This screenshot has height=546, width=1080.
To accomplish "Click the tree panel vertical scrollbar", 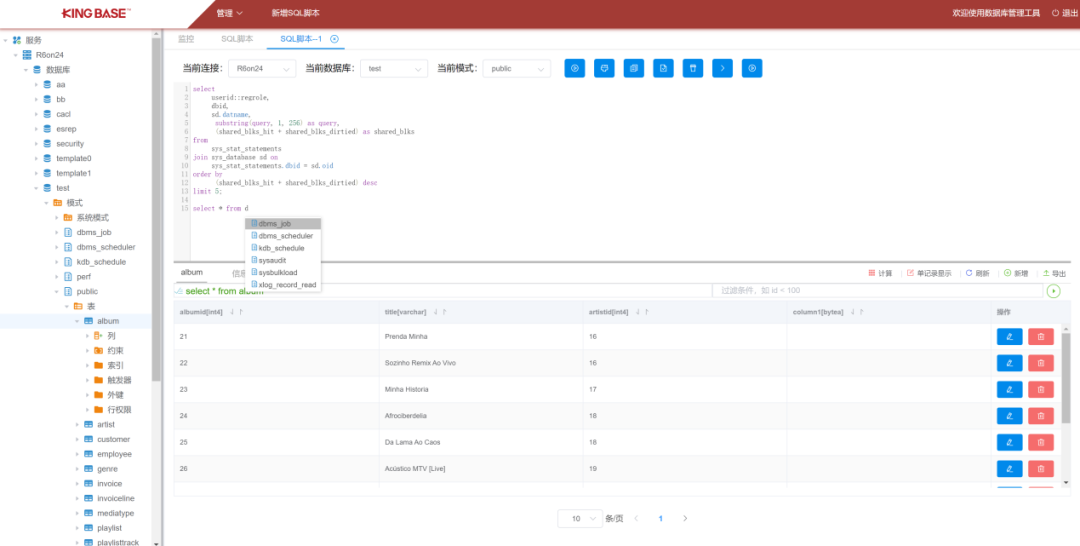I will point(156,207).
